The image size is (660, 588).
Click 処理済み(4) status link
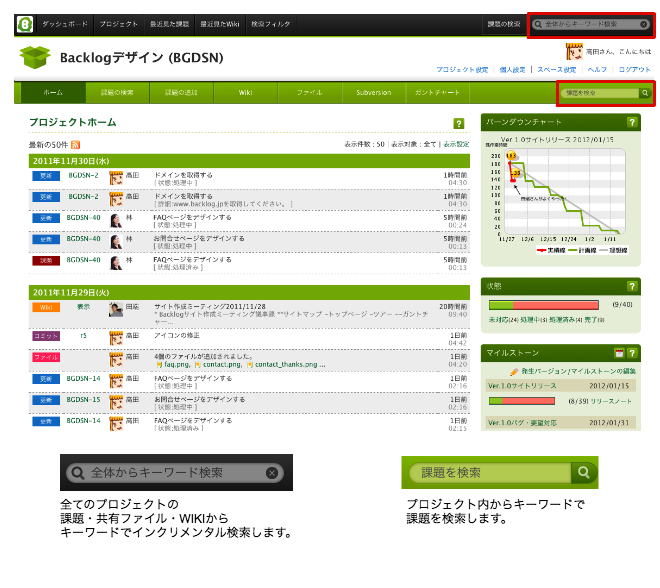[566, 320]
